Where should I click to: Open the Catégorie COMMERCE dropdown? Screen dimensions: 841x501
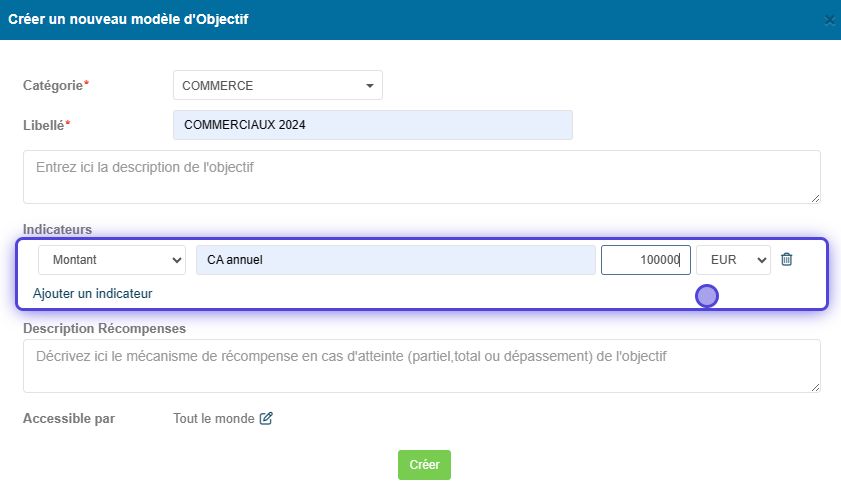(278, 85)
